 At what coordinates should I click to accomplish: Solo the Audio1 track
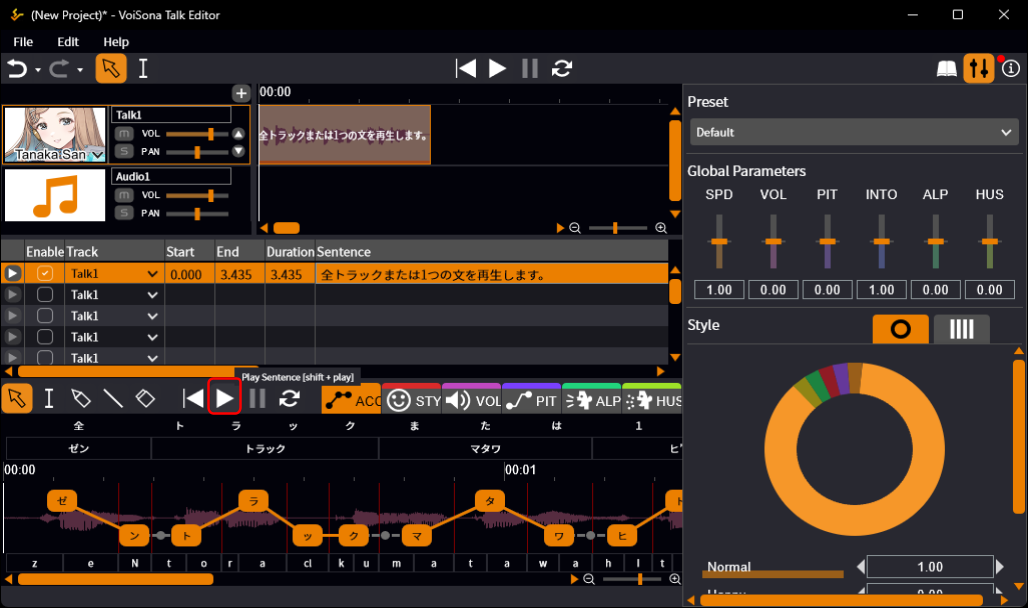(x=124, y=213)
